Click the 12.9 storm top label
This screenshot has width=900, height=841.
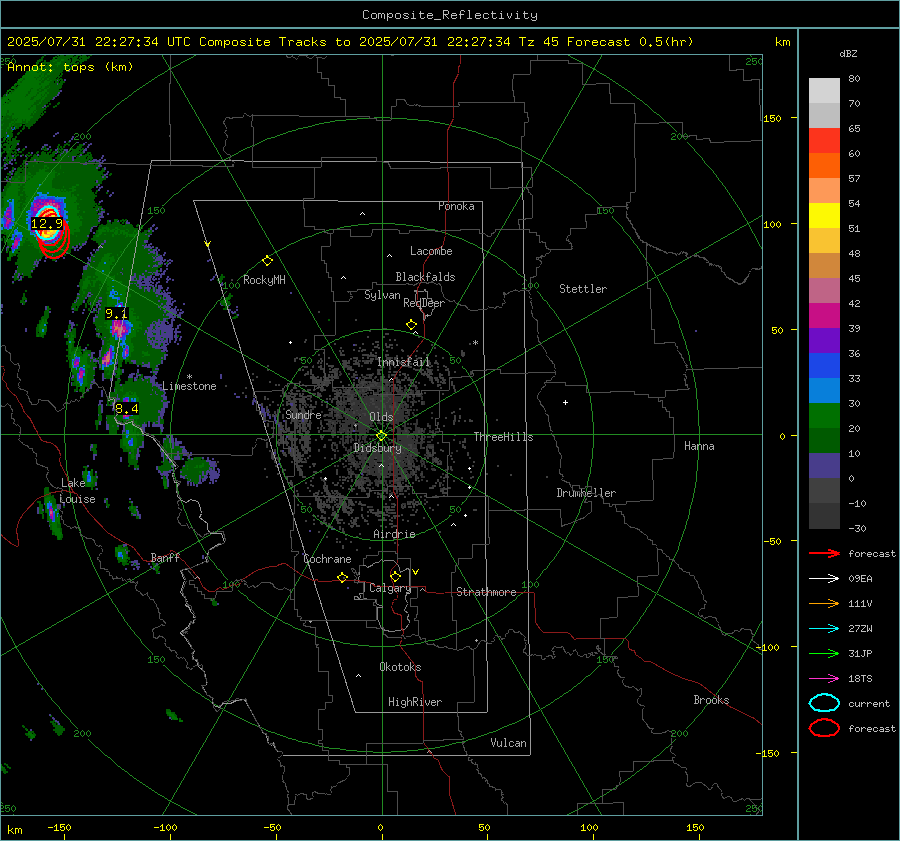[x=46, y=223]
